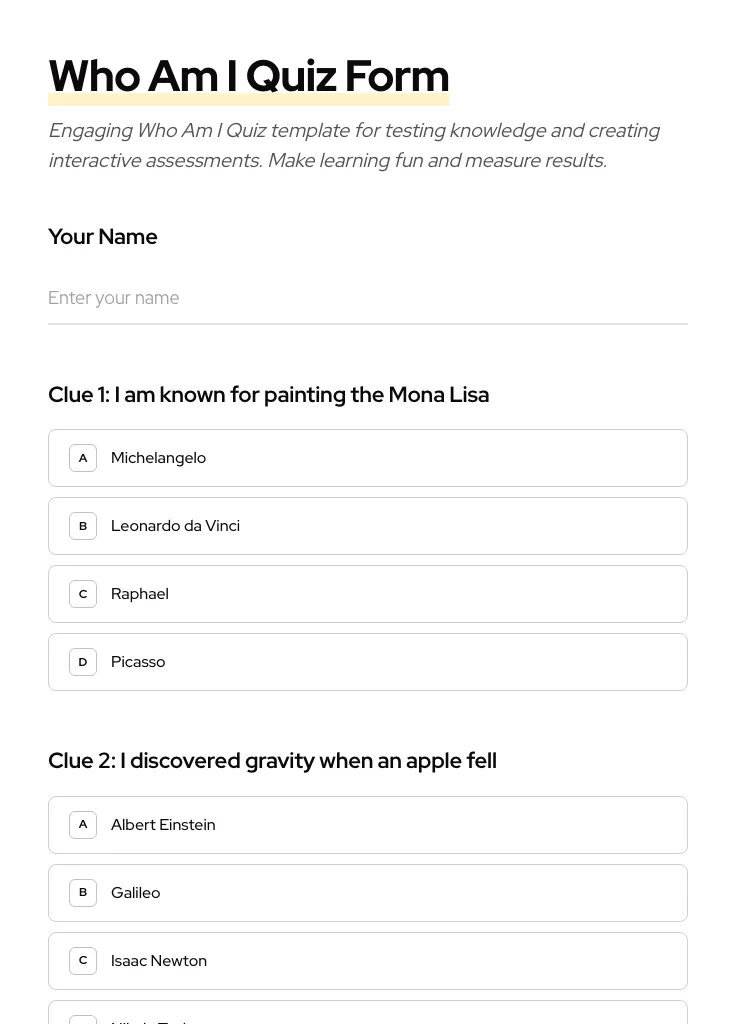This screenshot has height=1024, width=736.
Task: Select the Picasso answer text
Action: click(x=138, y=662)
